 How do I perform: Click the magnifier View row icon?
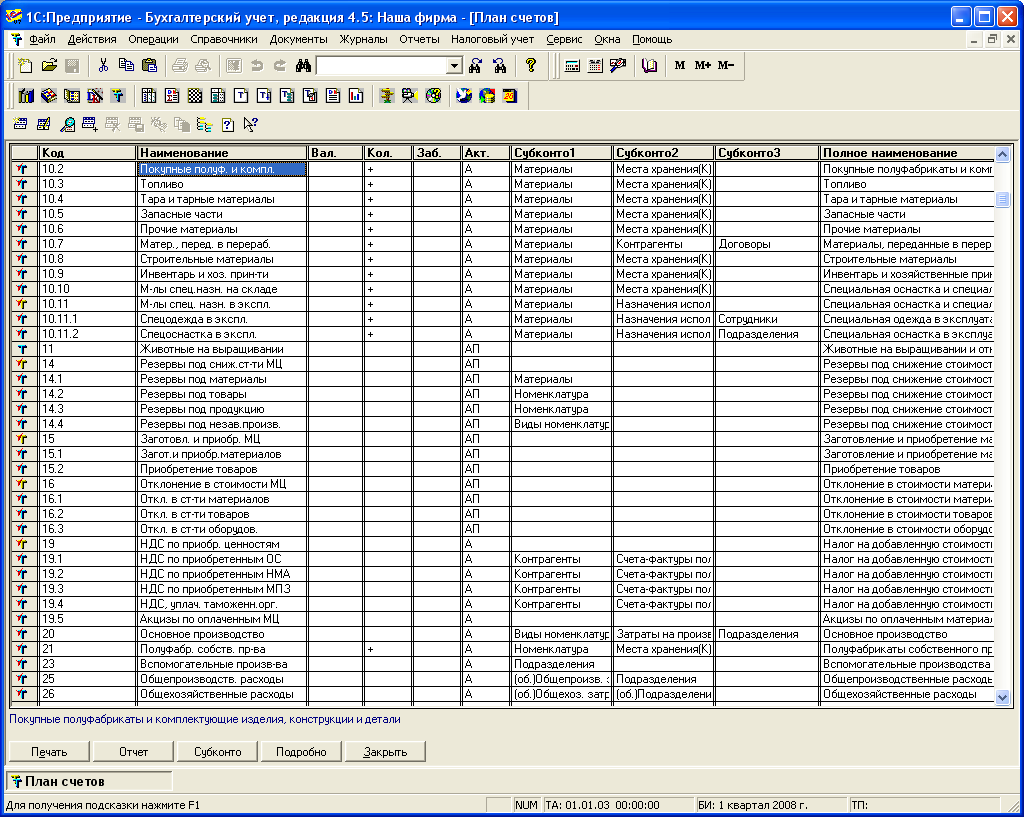tap(67, 124)
